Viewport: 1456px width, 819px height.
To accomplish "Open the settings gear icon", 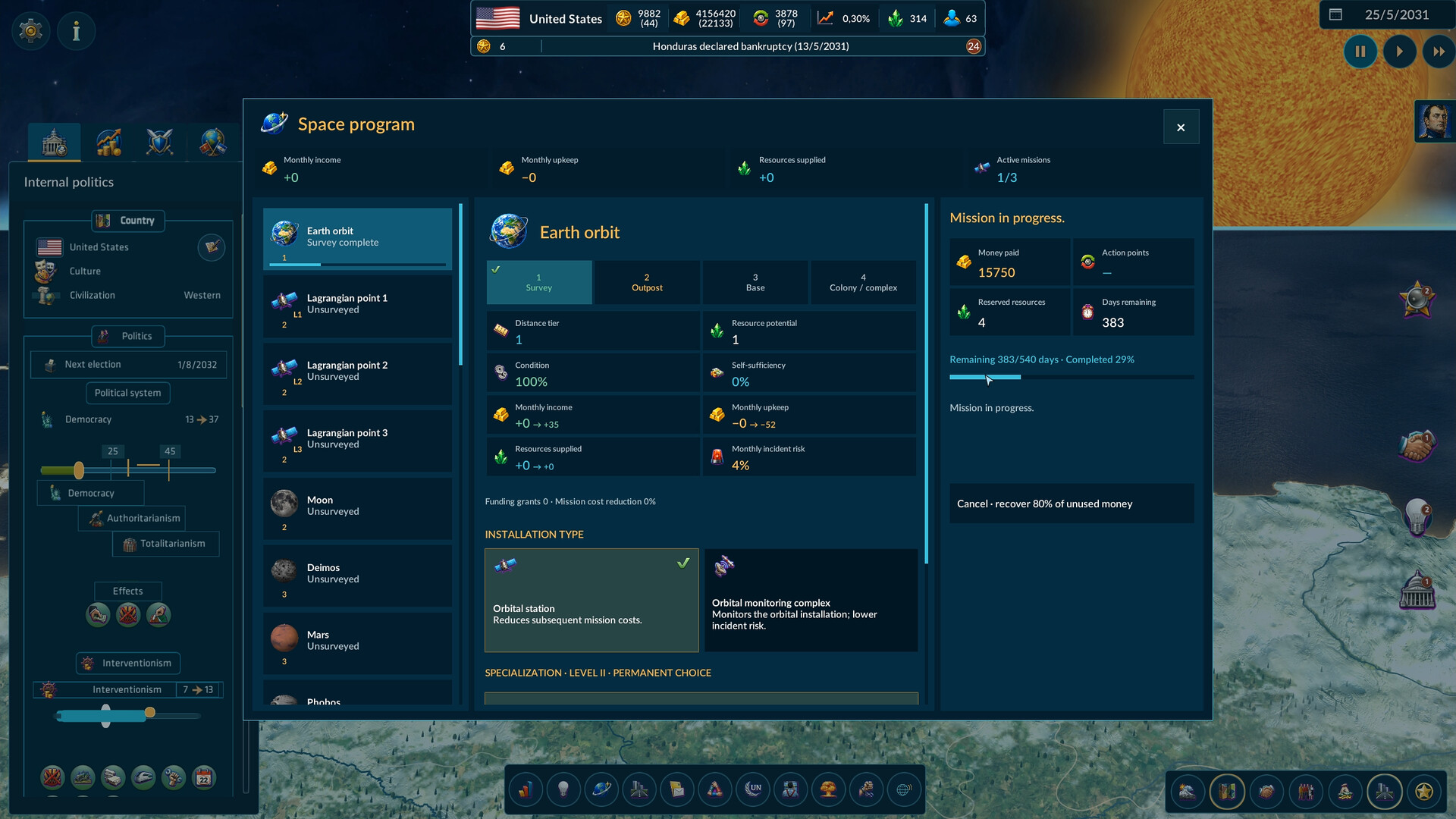I will click(x=31, y=31).
